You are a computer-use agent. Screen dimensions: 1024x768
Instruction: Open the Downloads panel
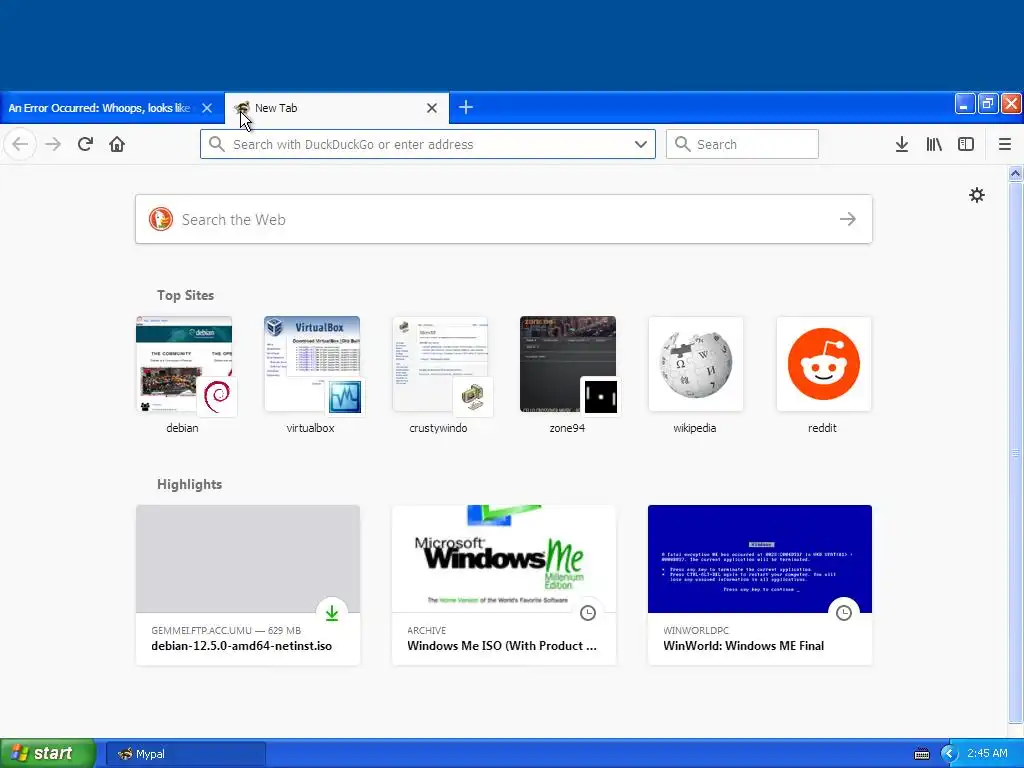click(902, 144)
